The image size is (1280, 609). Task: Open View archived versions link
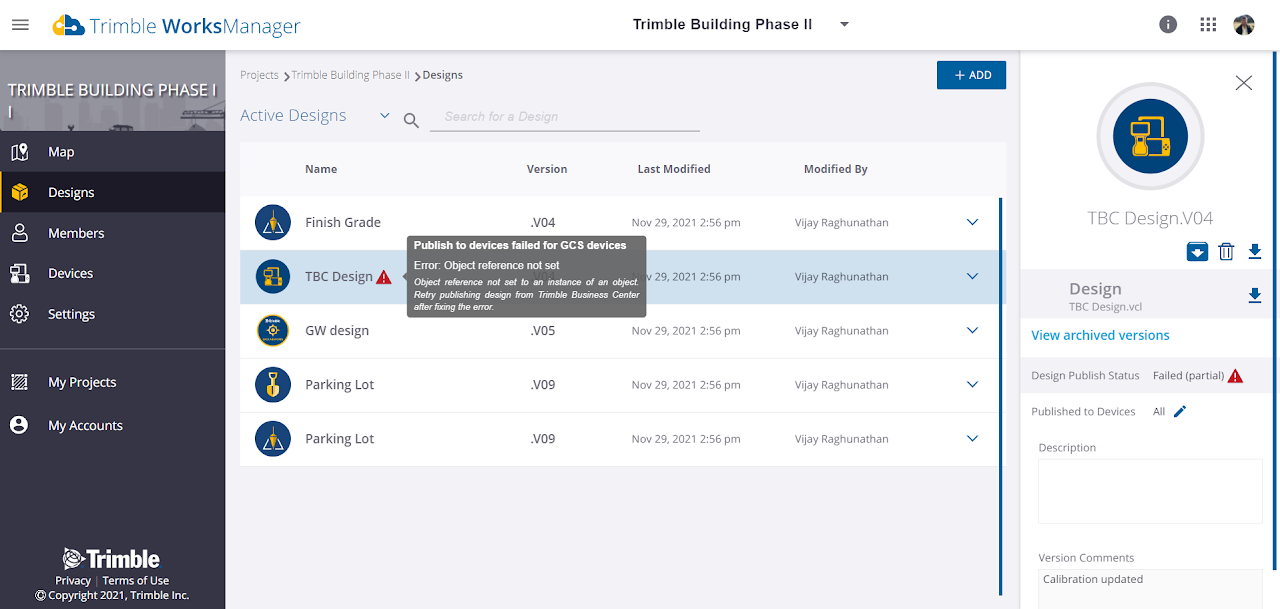1100,335
